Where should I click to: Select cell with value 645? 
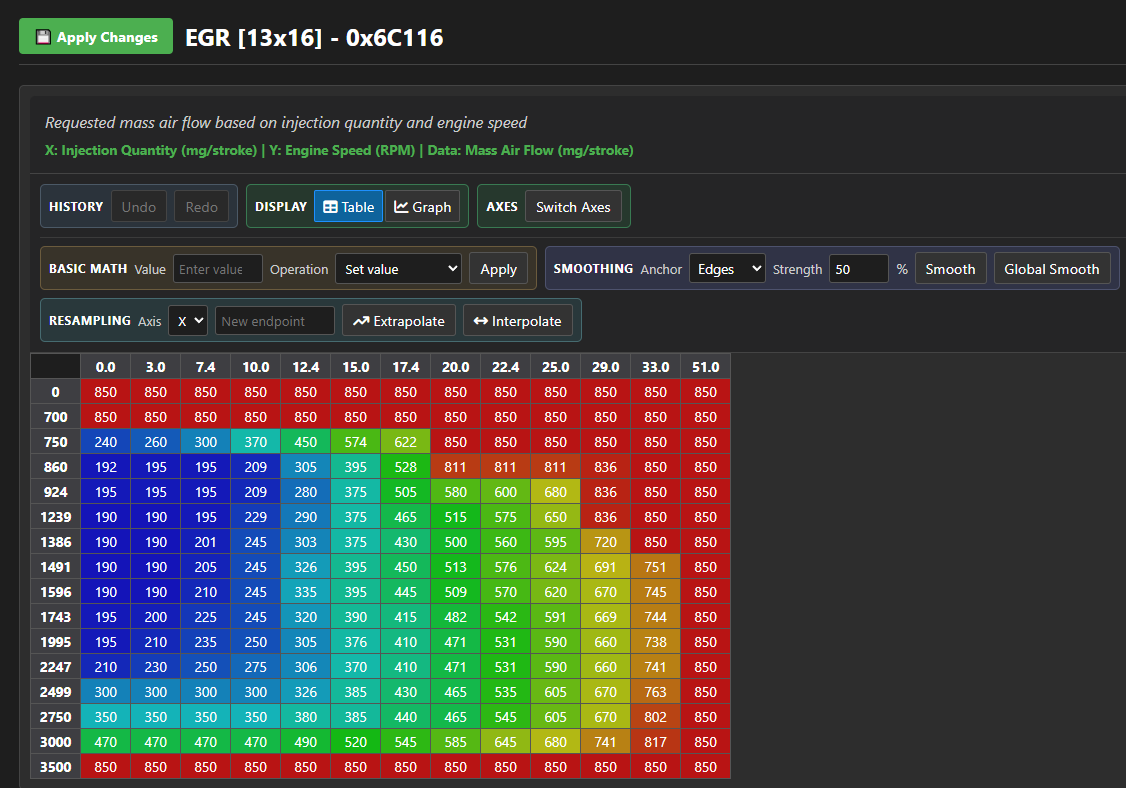(505, 742)
